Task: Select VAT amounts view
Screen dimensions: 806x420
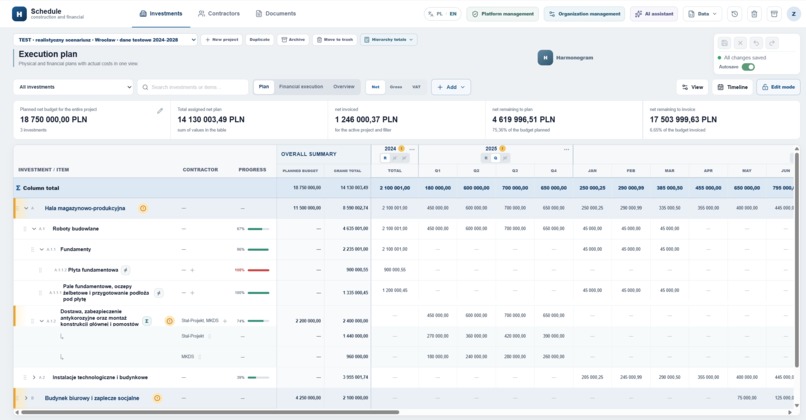Action: [x=416, y=87]
